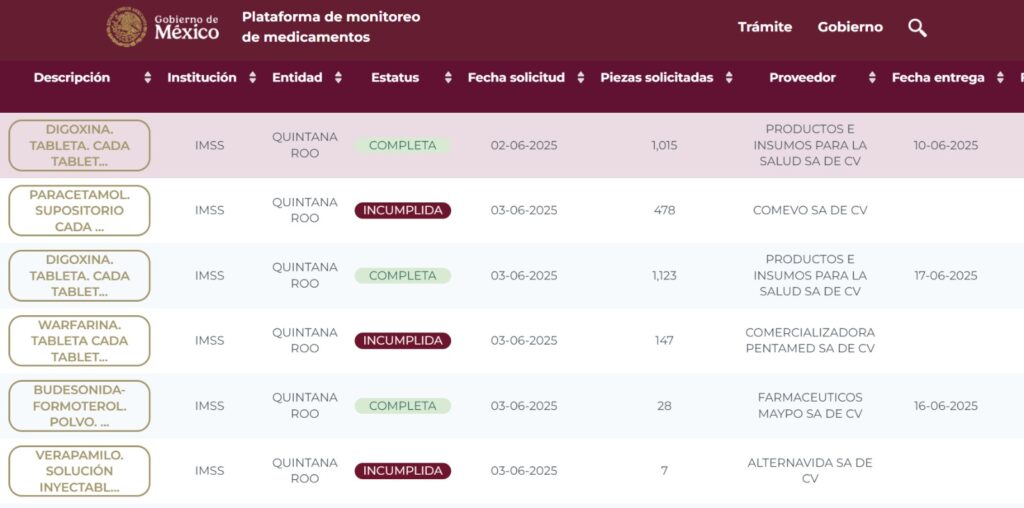Sort by Fecha solicitud column arrows
The image size is (1024, 508).
(581, 78)
